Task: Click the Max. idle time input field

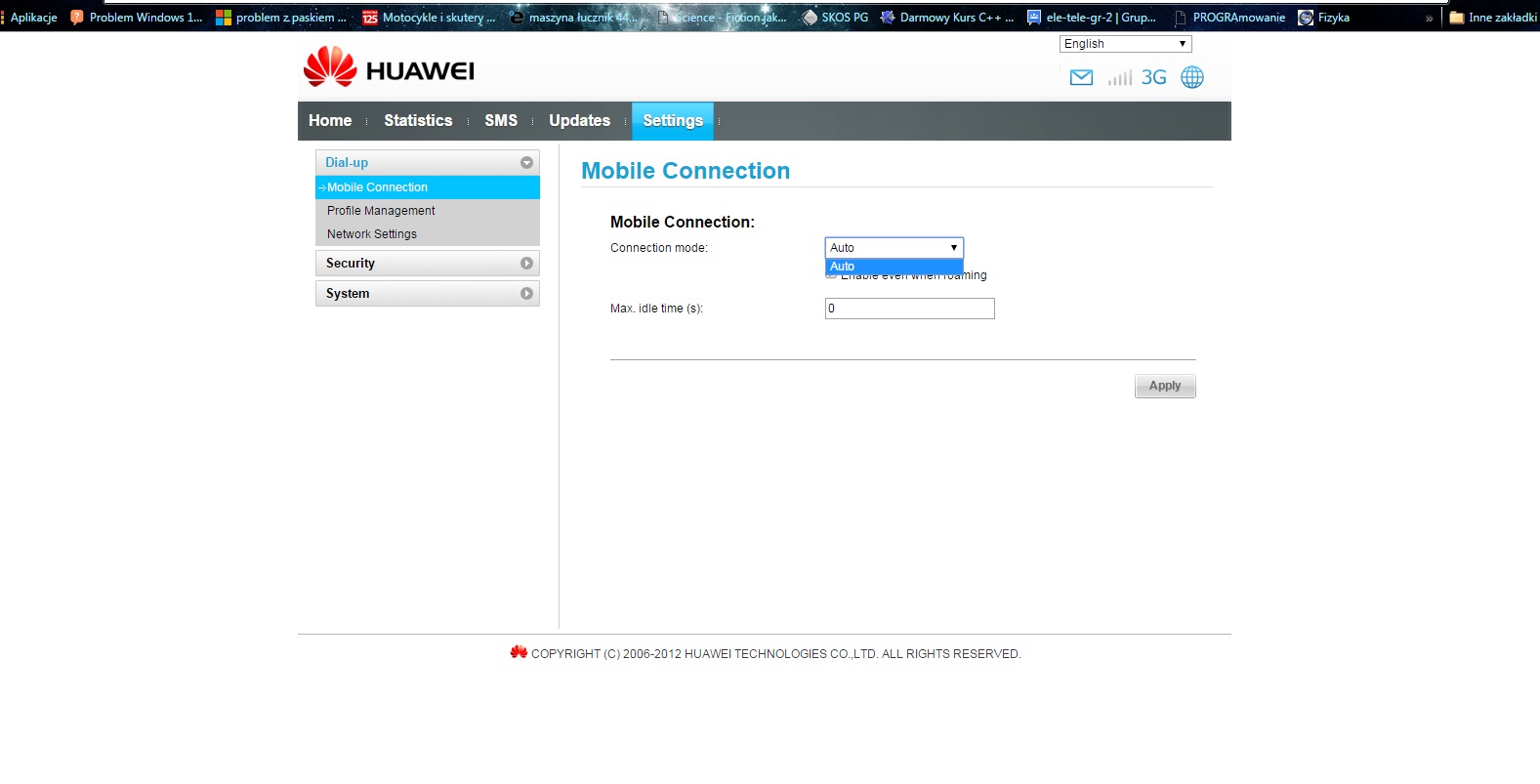Action: click(909, 309)
